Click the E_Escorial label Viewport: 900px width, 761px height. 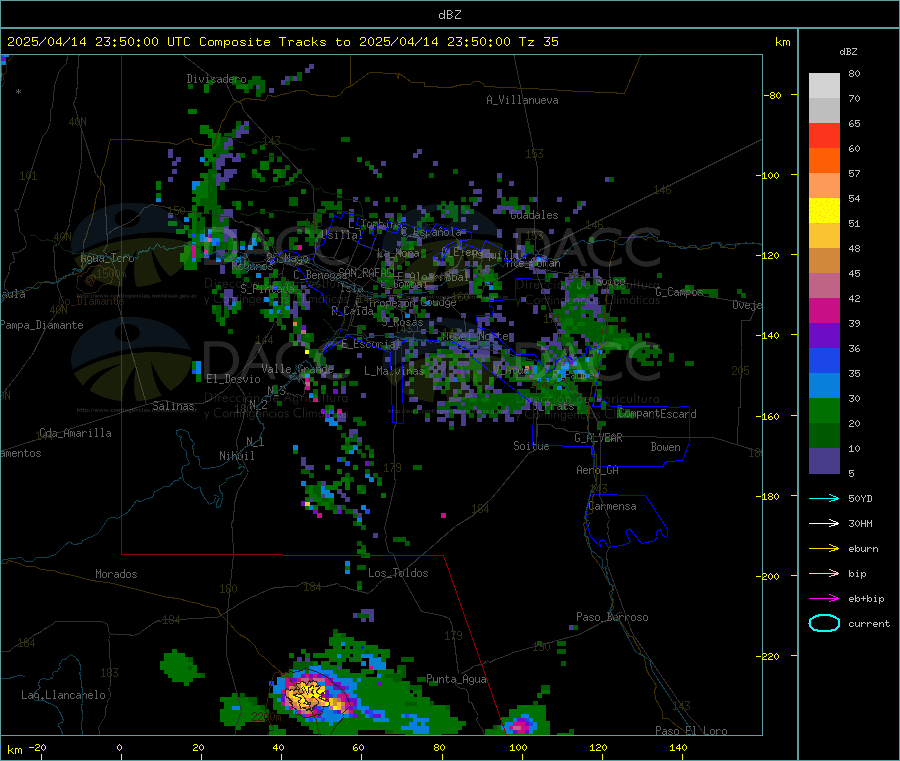(371, 344)
